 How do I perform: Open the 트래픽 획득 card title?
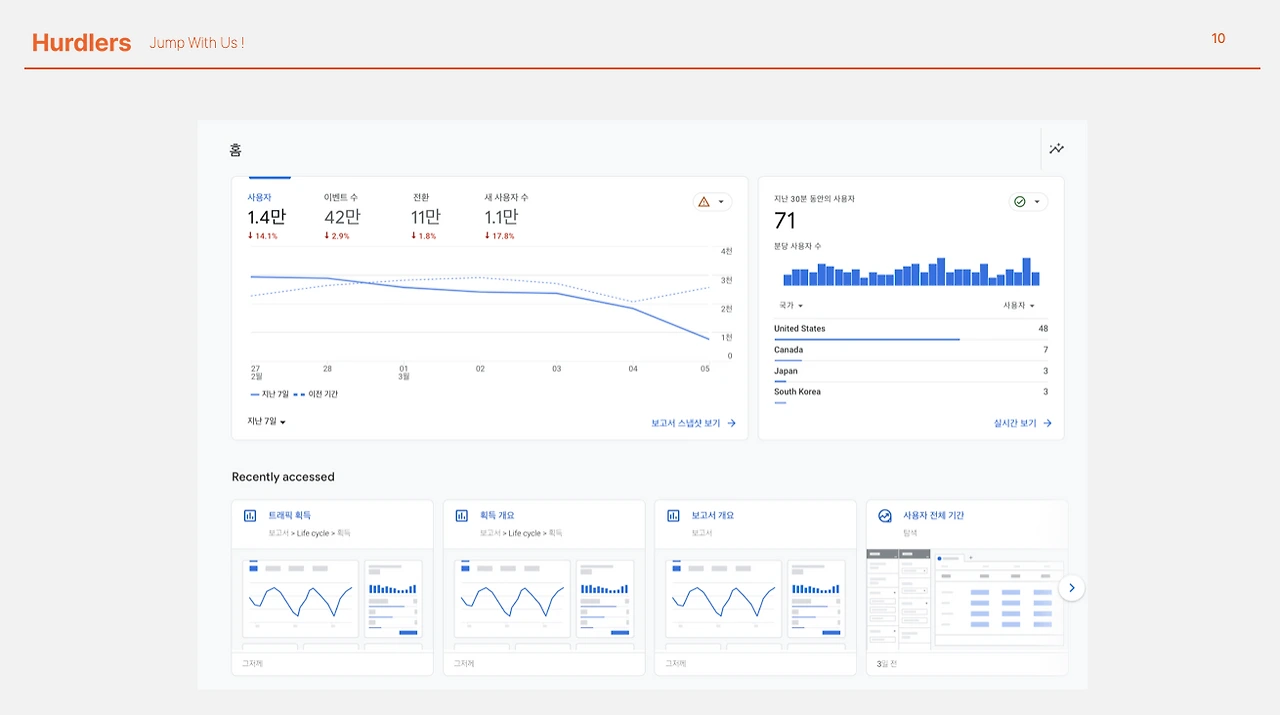click(289, 516)
